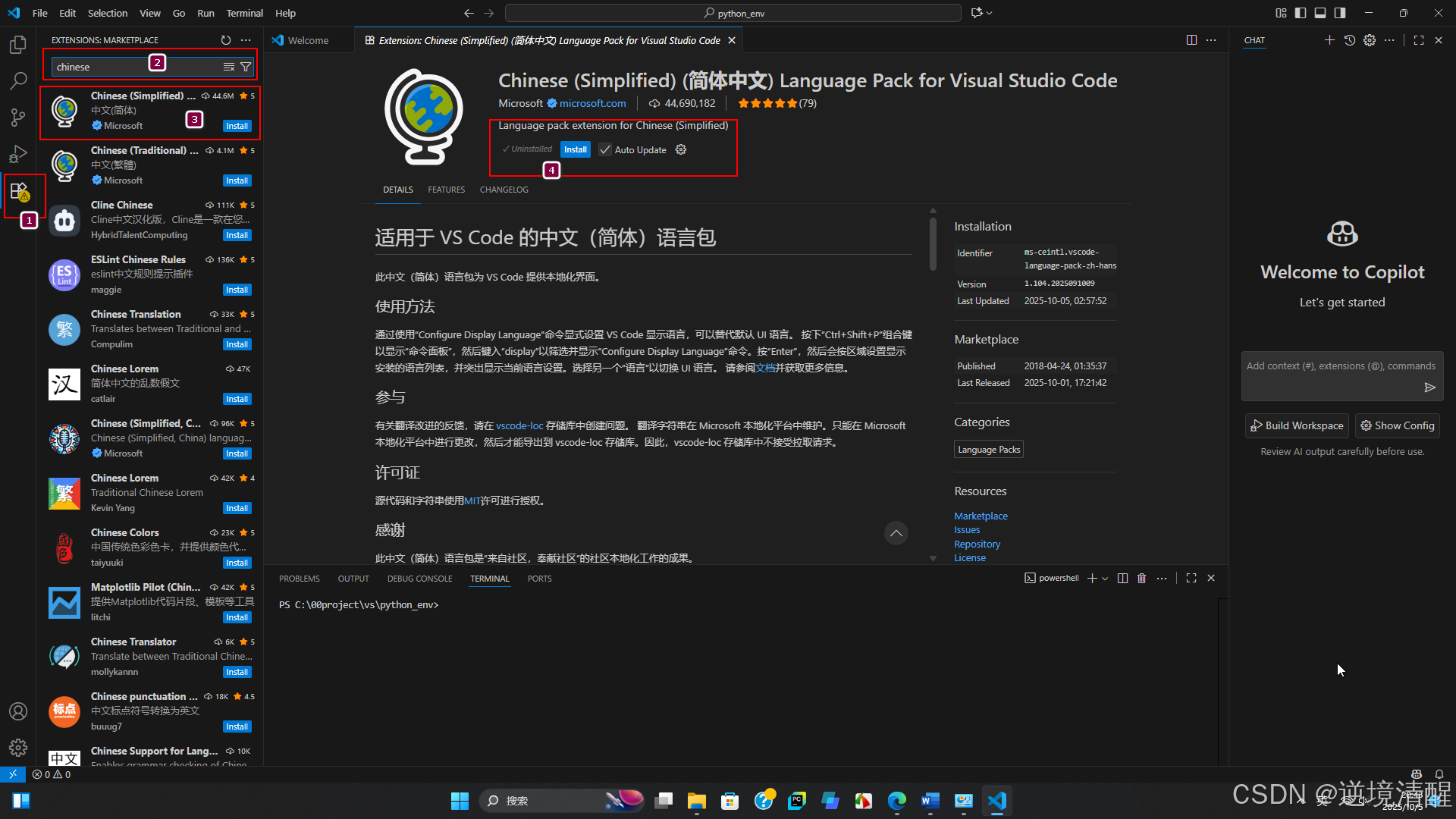Toggle primary side bar layout button

point(1301,13)
